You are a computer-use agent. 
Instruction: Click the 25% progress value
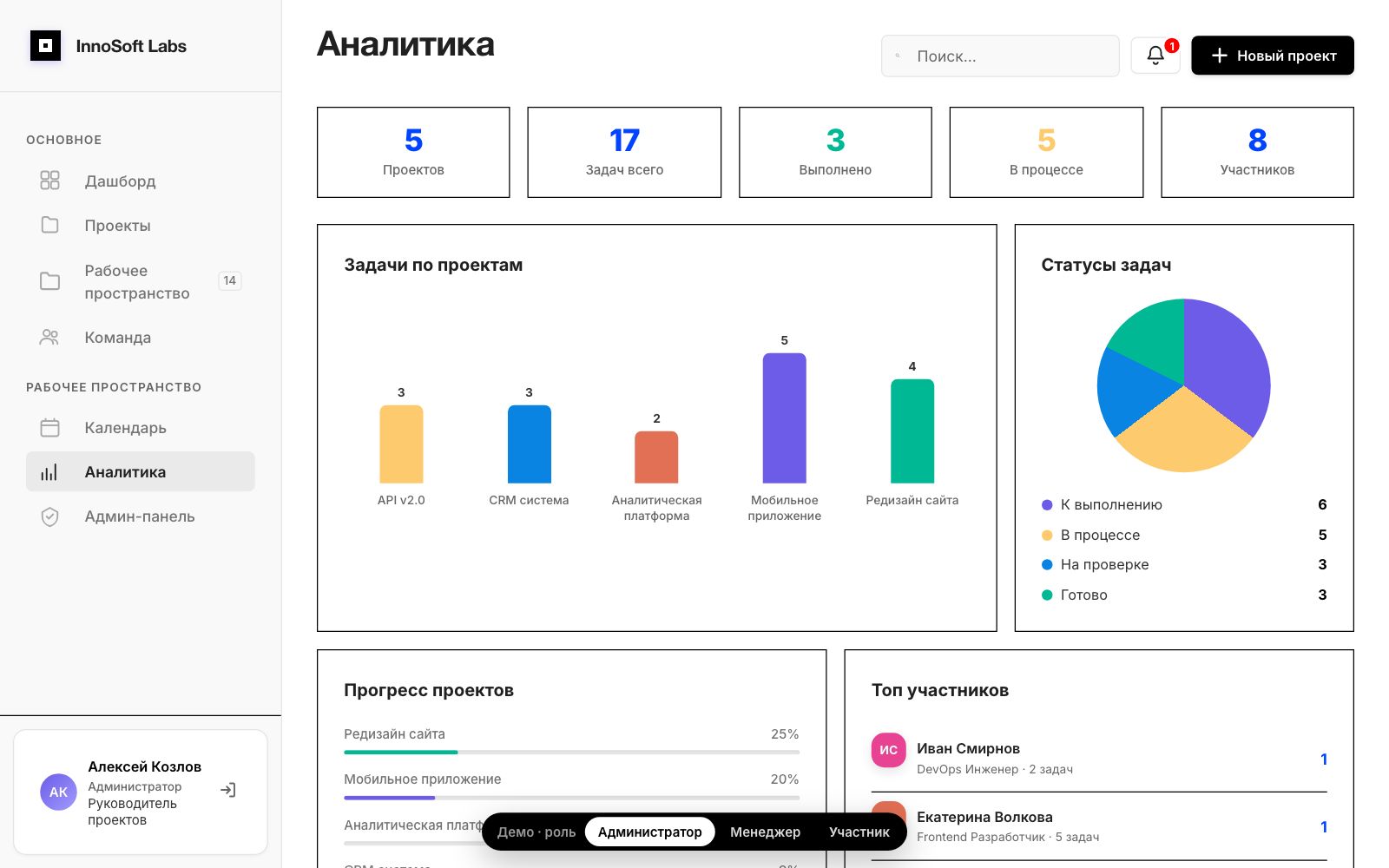point(785,733)
